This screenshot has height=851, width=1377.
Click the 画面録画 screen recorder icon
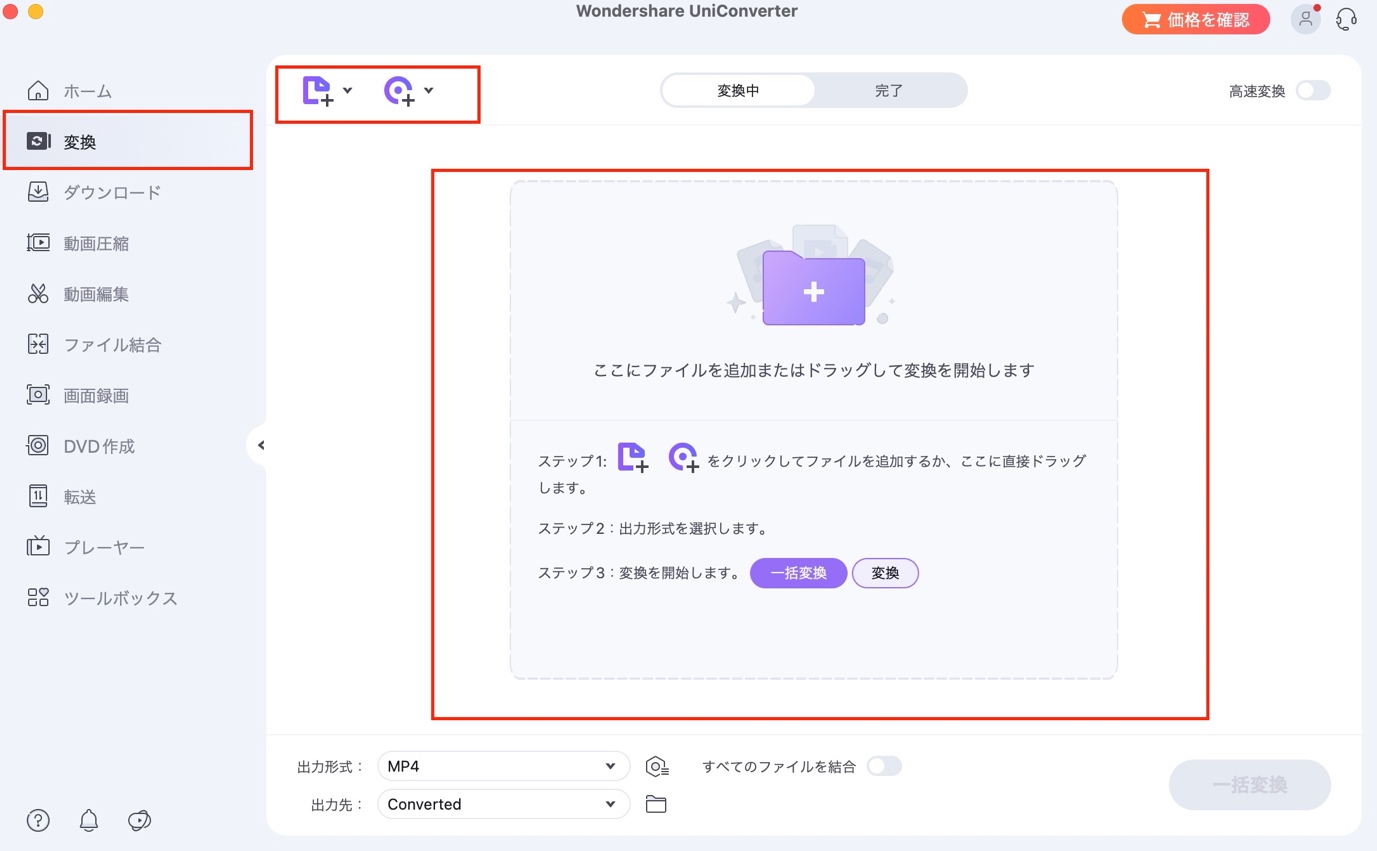point(38,395)
